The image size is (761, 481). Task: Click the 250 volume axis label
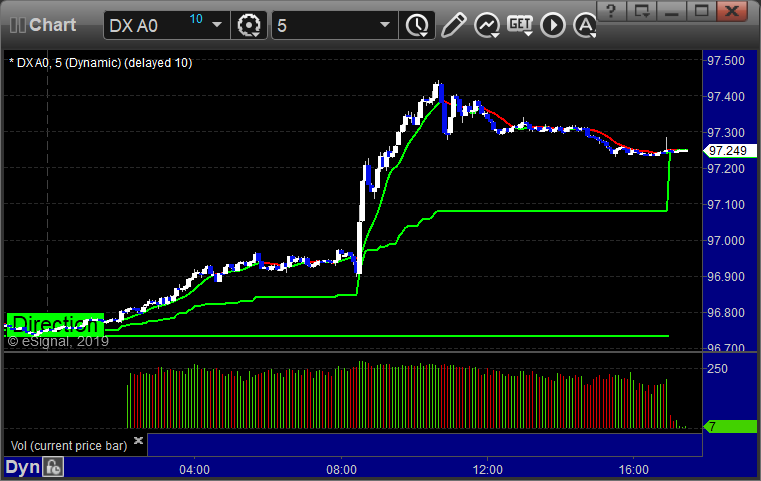tap(718, 369)
